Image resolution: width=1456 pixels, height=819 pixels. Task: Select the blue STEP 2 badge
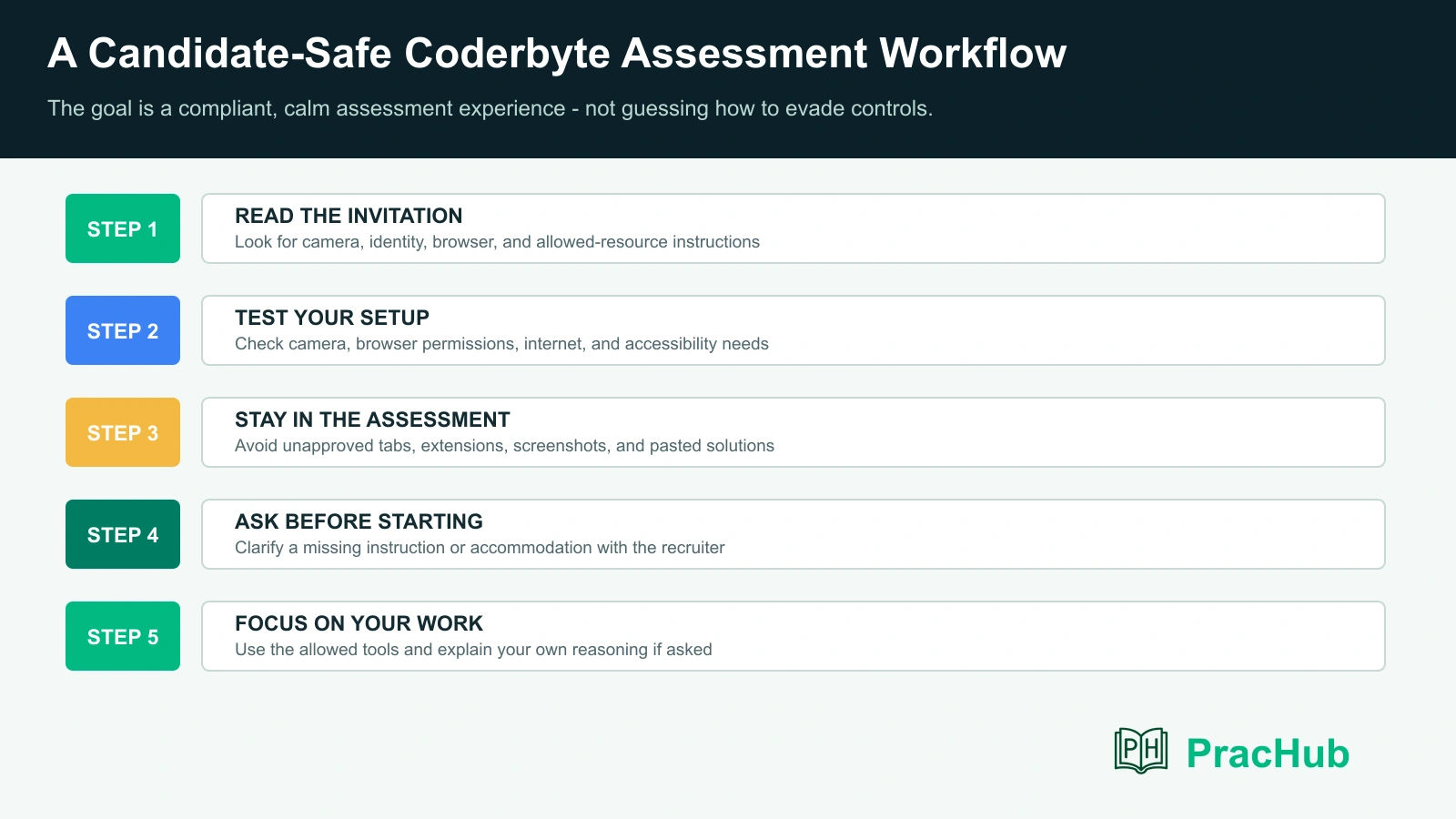[x=123, y=330]
